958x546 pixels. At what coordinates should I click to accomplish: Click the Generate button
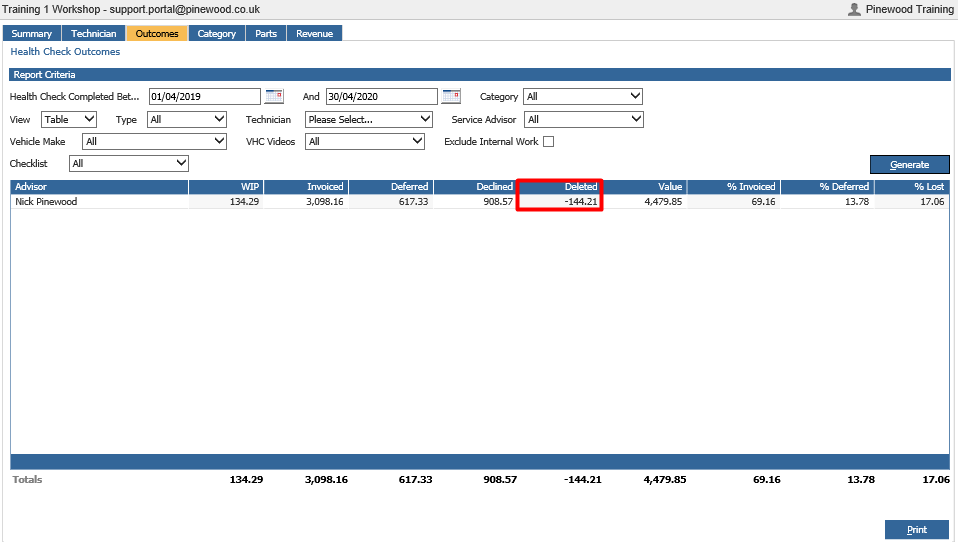[910, 165]
